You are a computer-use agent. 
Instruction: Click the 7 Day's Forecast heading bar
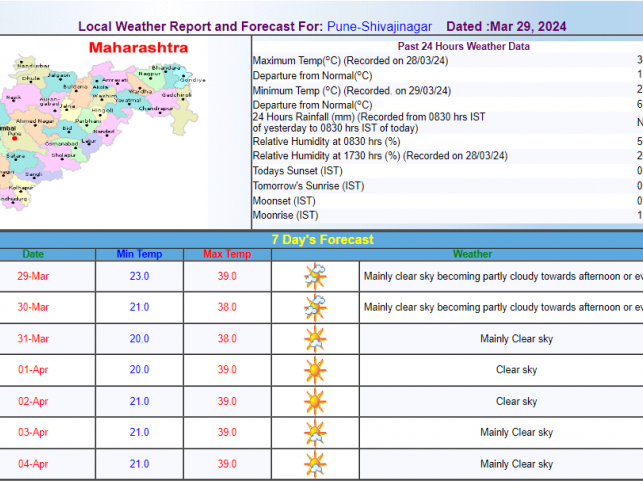(x=321, y=239)
